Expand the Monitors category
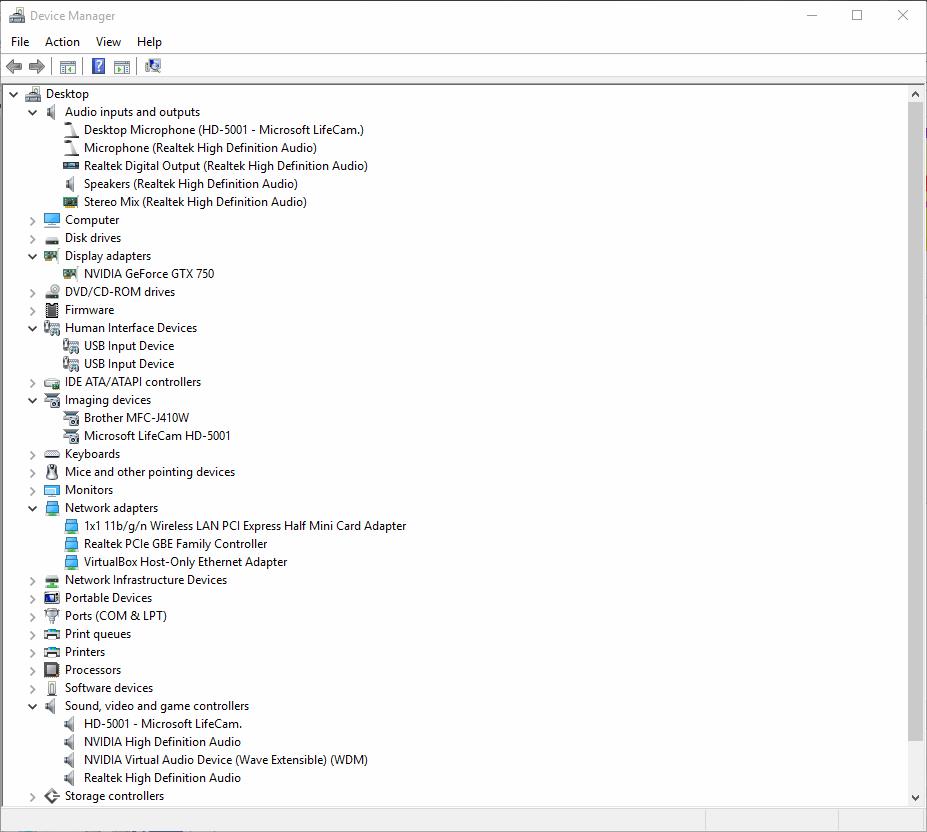927x832 pixels. [x=33, y=490]
